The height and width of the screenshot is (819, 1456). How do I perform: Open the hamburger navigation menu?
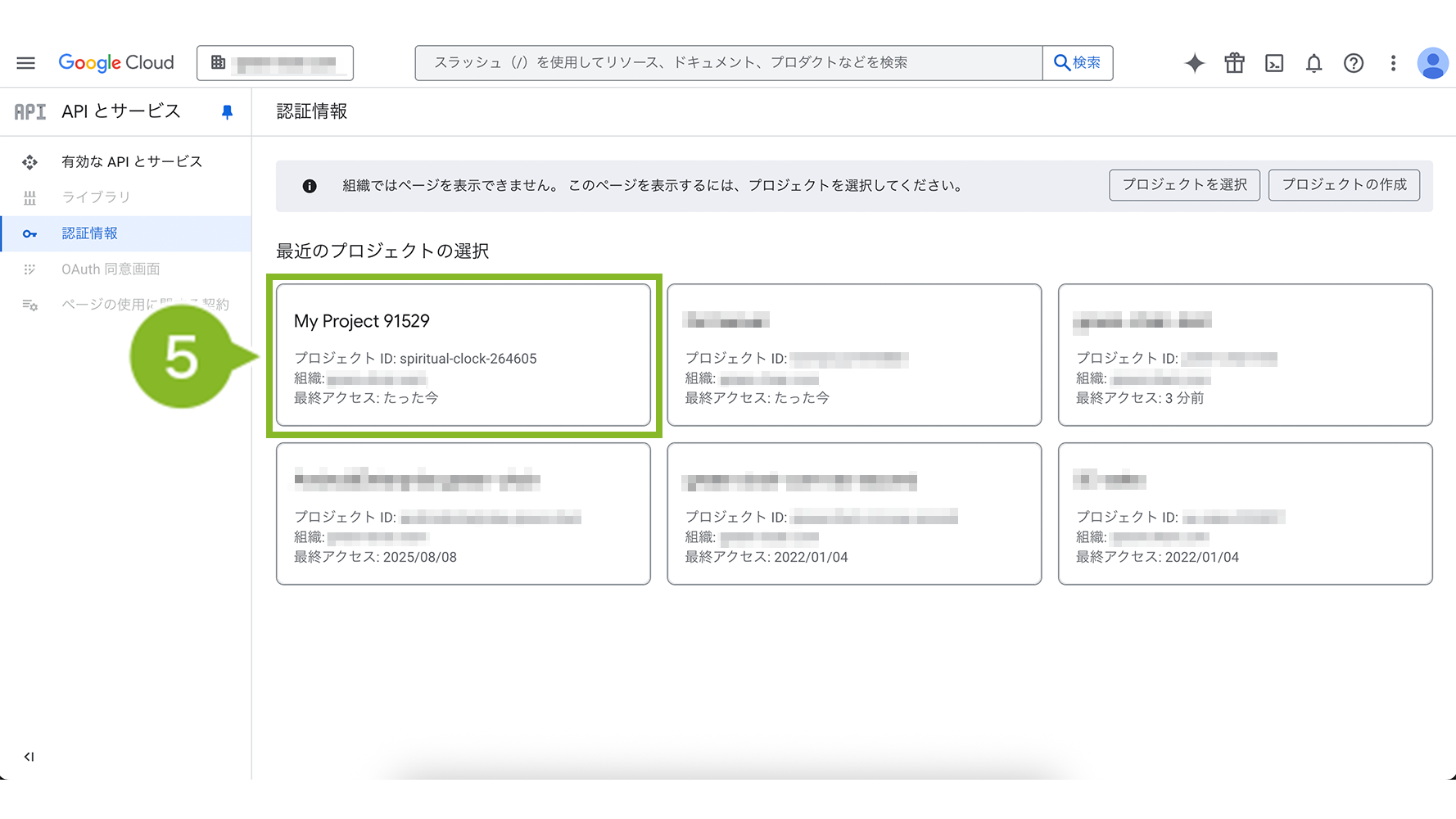point(25,63)
